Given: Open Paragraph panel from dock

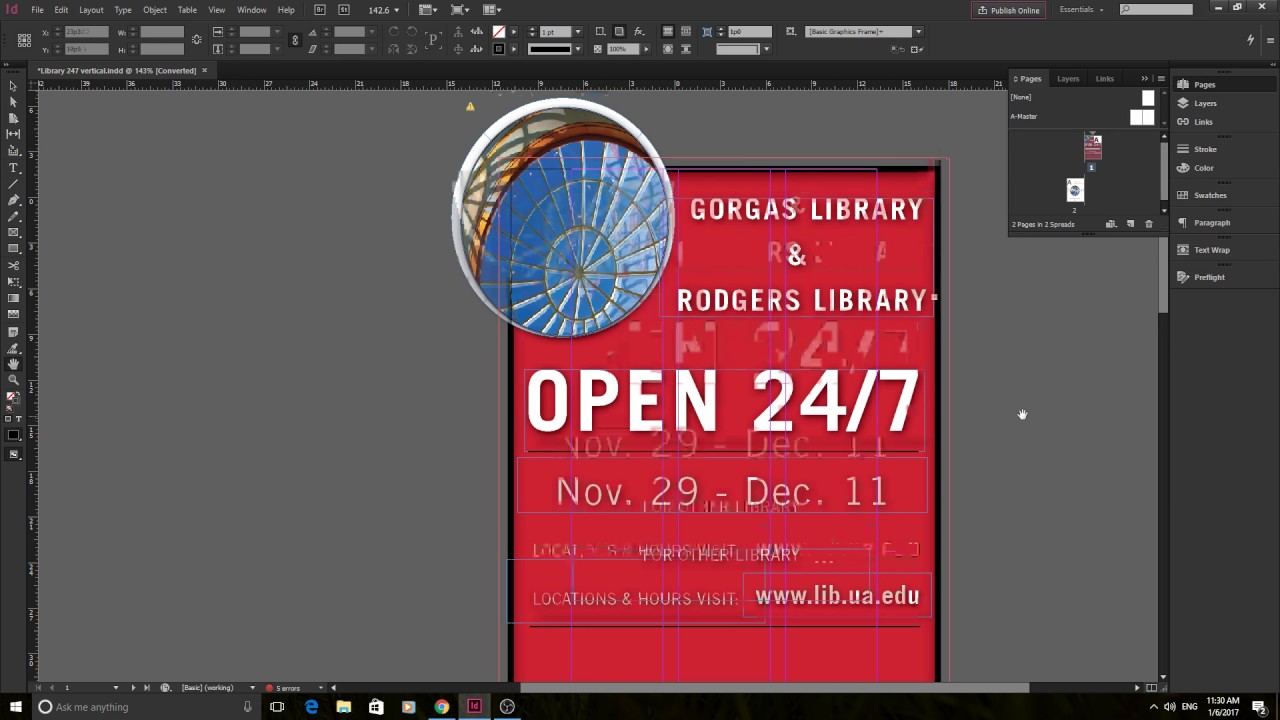Looking at the screenshot, I should click(x=1212, y=222).
